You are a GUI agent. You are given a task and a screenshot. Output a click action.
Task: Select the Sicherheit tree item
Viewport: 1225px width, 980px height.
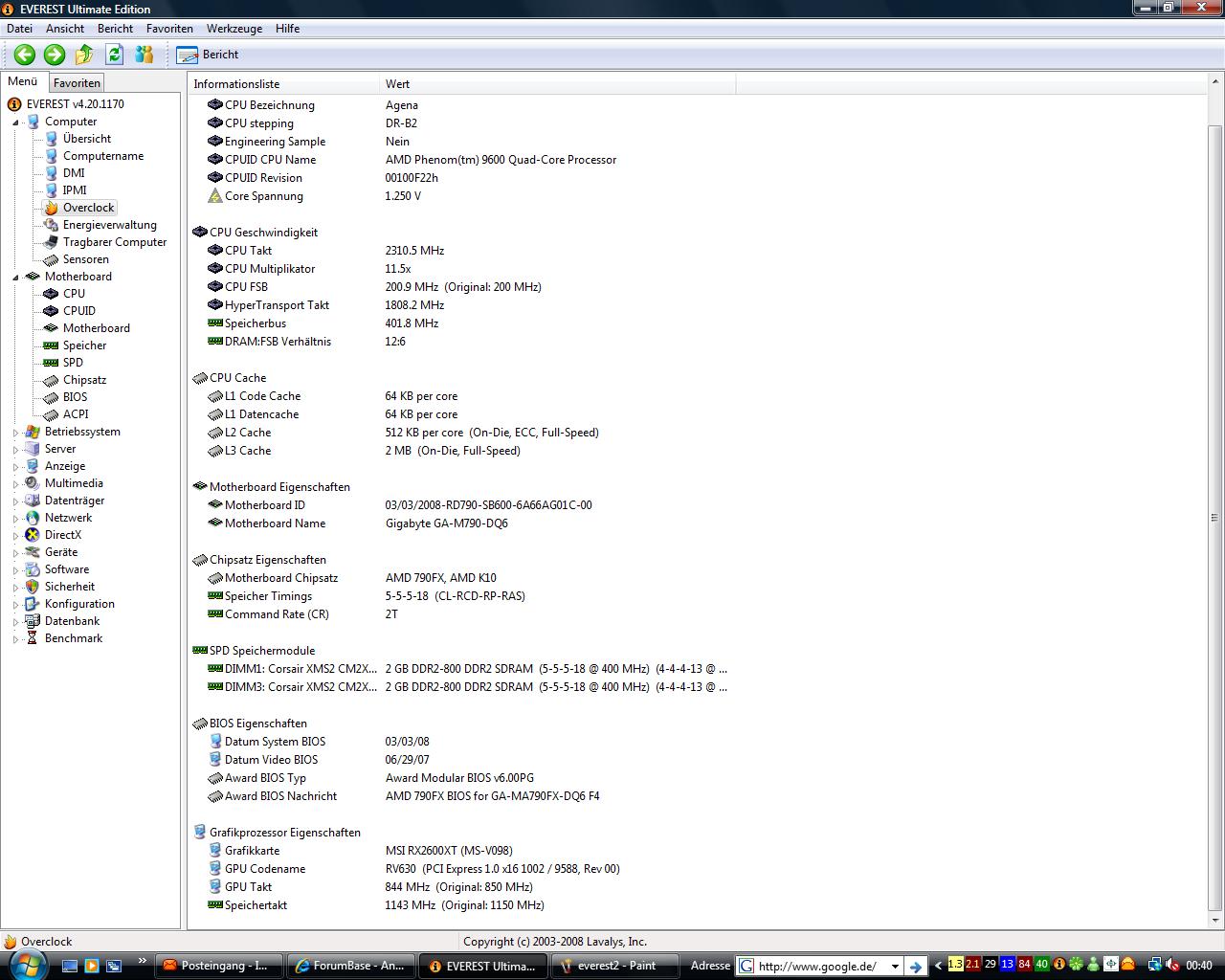click(70, 587)
